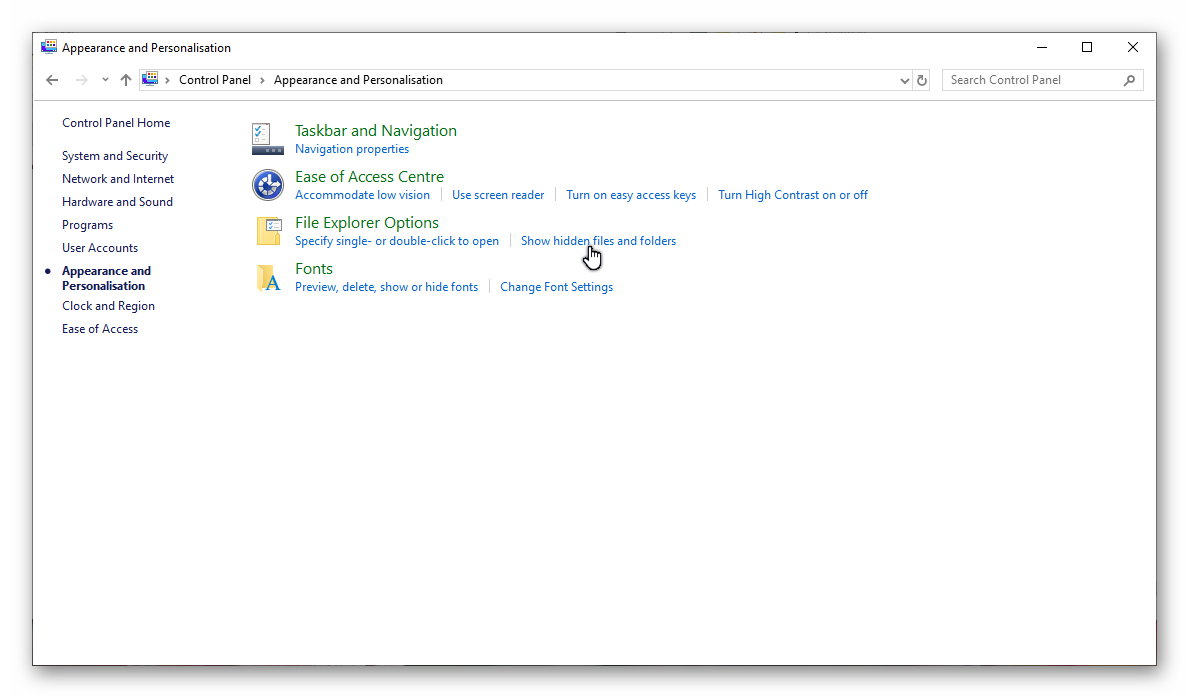
Task: Open System and Security category
Action: point(115,156)
